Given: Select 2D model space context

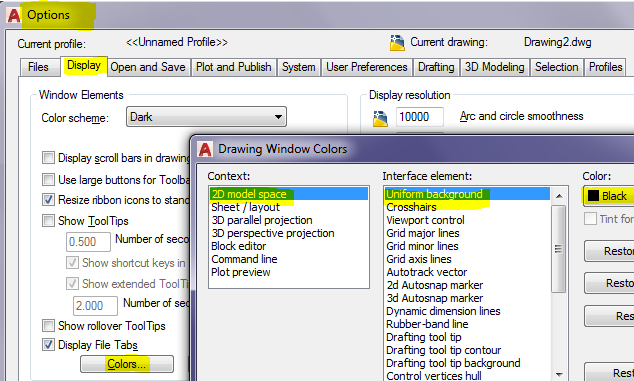Looking at the screenshot, I should [x=289, y=194].
